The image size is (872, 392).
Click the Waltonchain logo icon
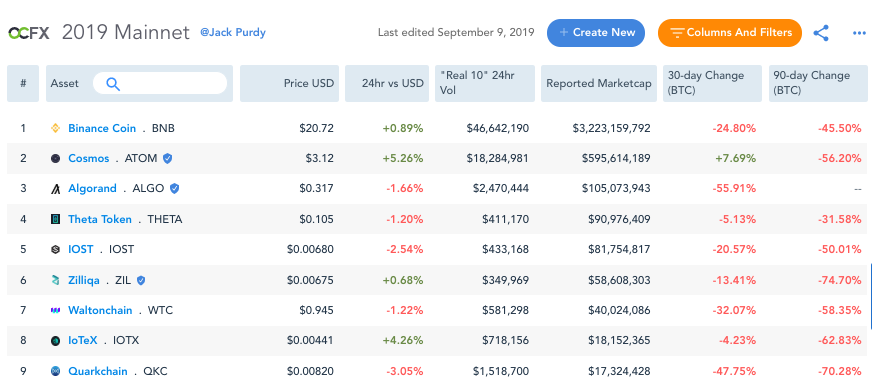click(x=55, y=310)
